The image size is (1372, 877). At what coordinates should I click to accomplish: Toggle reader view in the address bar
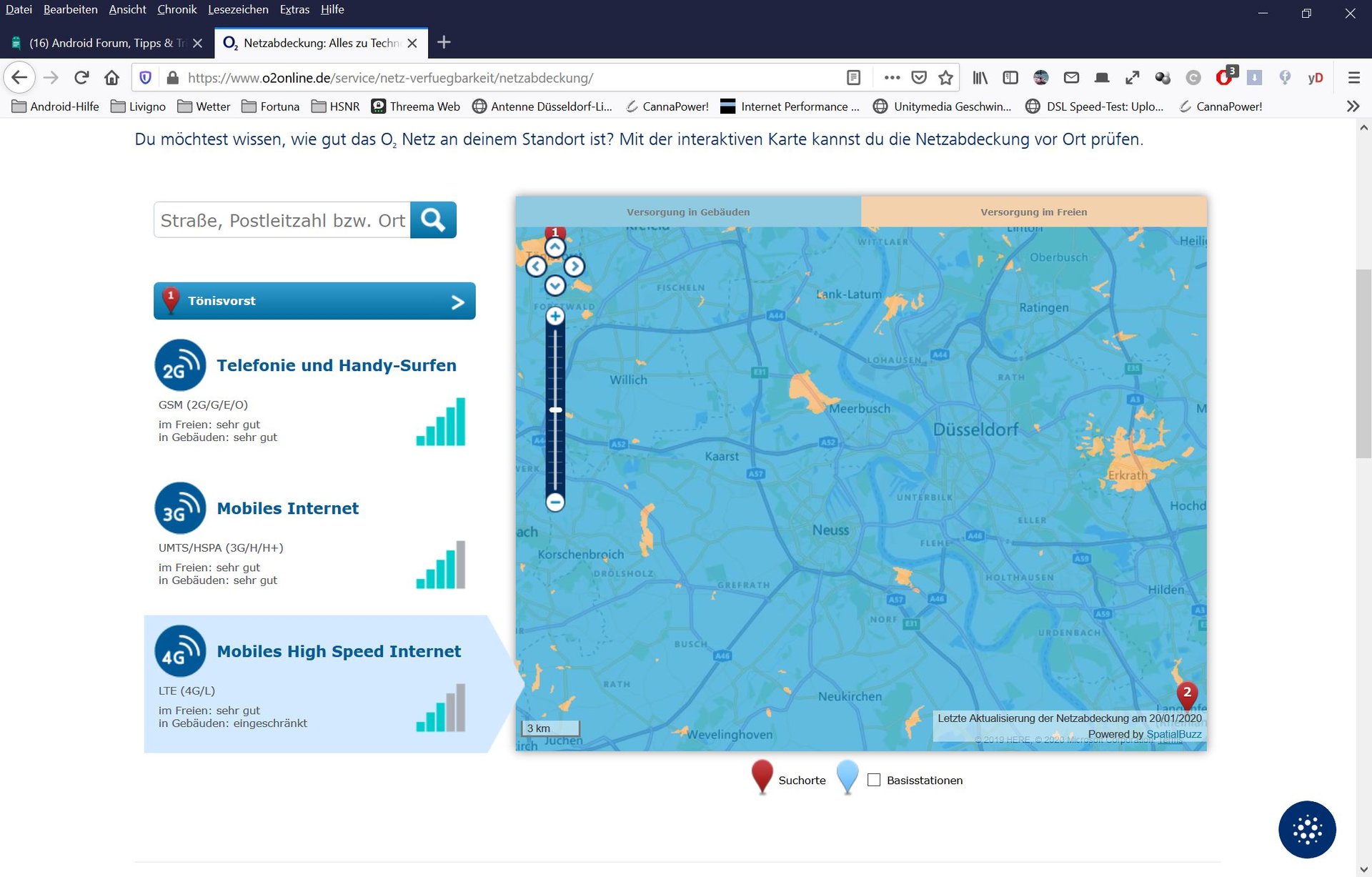853,78
